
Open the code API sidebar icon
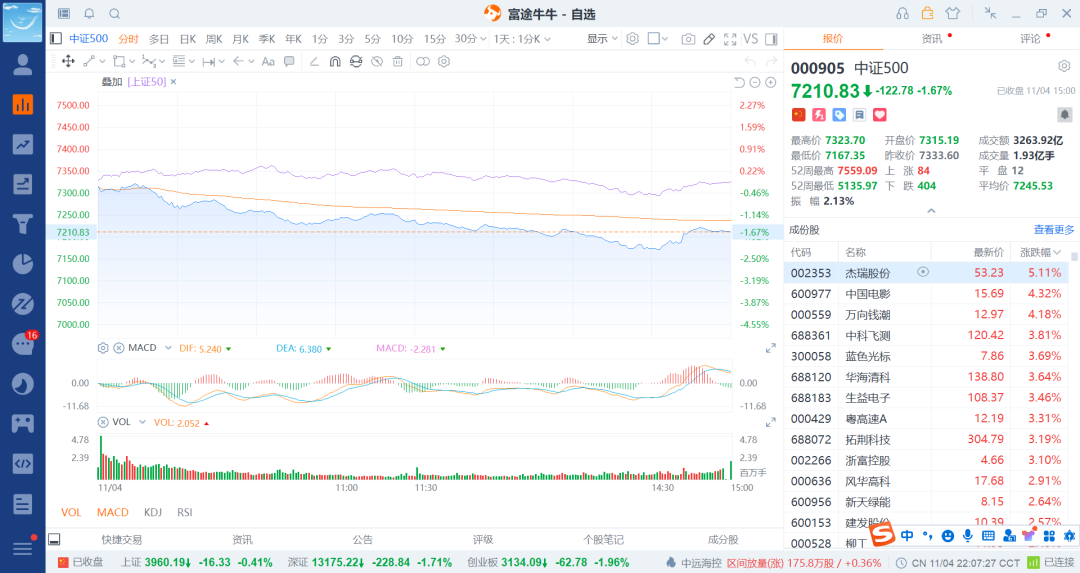(23, 463)
